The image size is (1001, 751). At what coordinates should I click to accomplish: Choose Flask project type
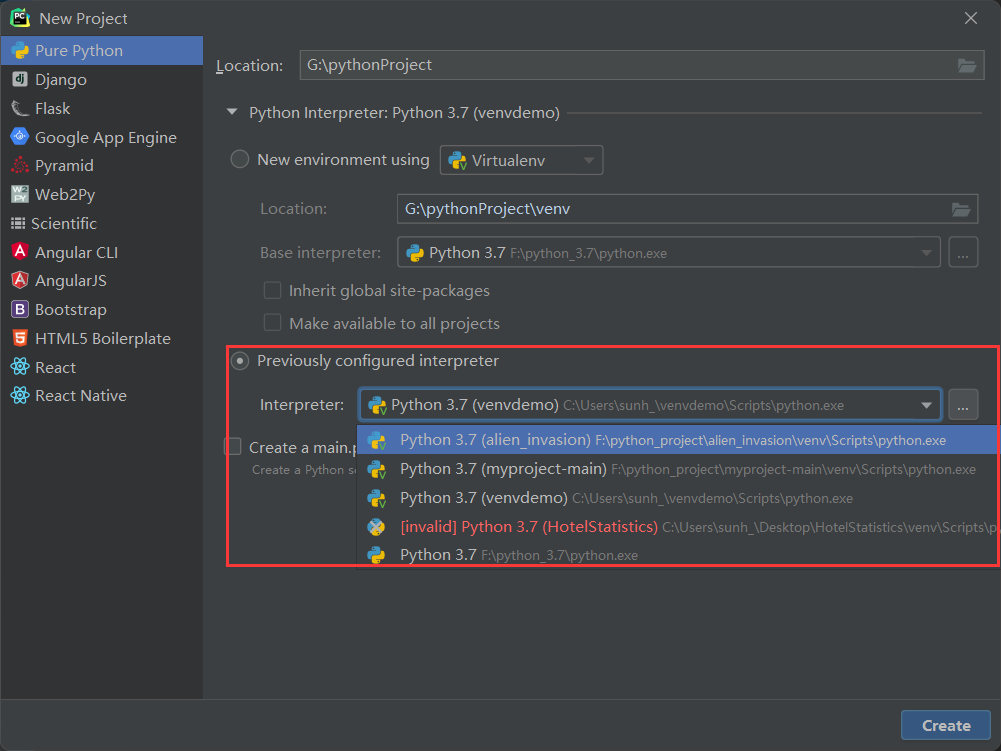click(102, 109)
